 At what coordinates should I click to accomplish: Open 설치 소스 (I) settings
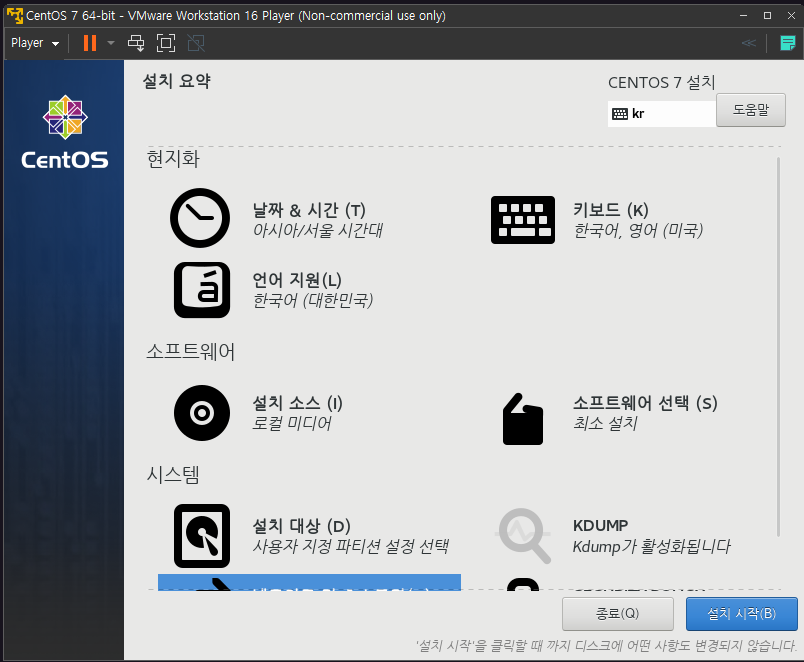click(x=297, y=403)
